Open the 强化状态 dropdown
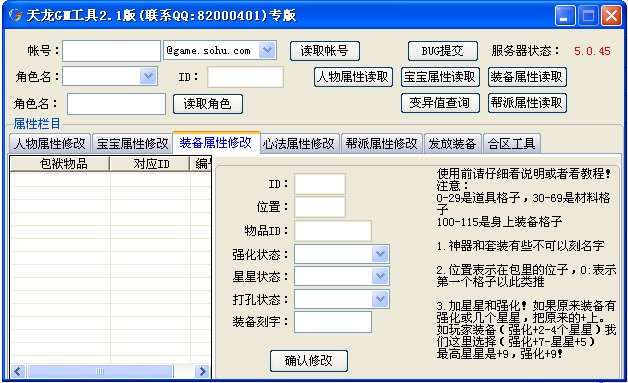Viewport: 628px width, 383px height. [380, 254]
